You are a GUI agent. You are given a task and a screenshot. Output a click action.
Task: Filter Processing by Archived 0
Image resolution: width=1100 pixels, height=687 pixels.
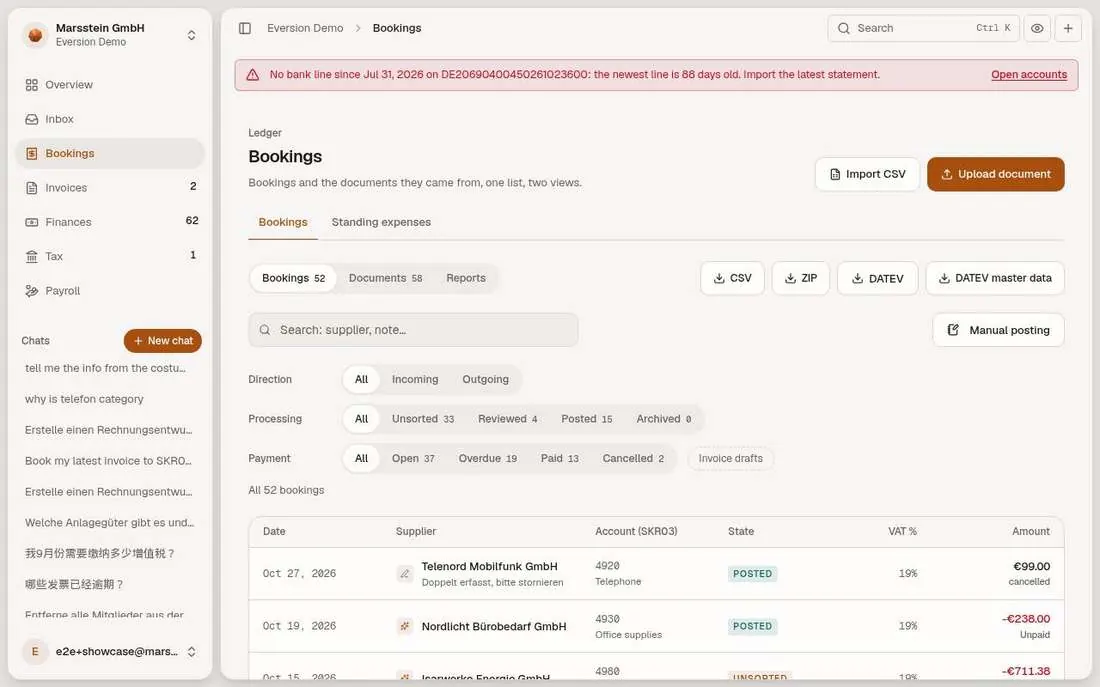pyautogui.click(x=664, y=419)
